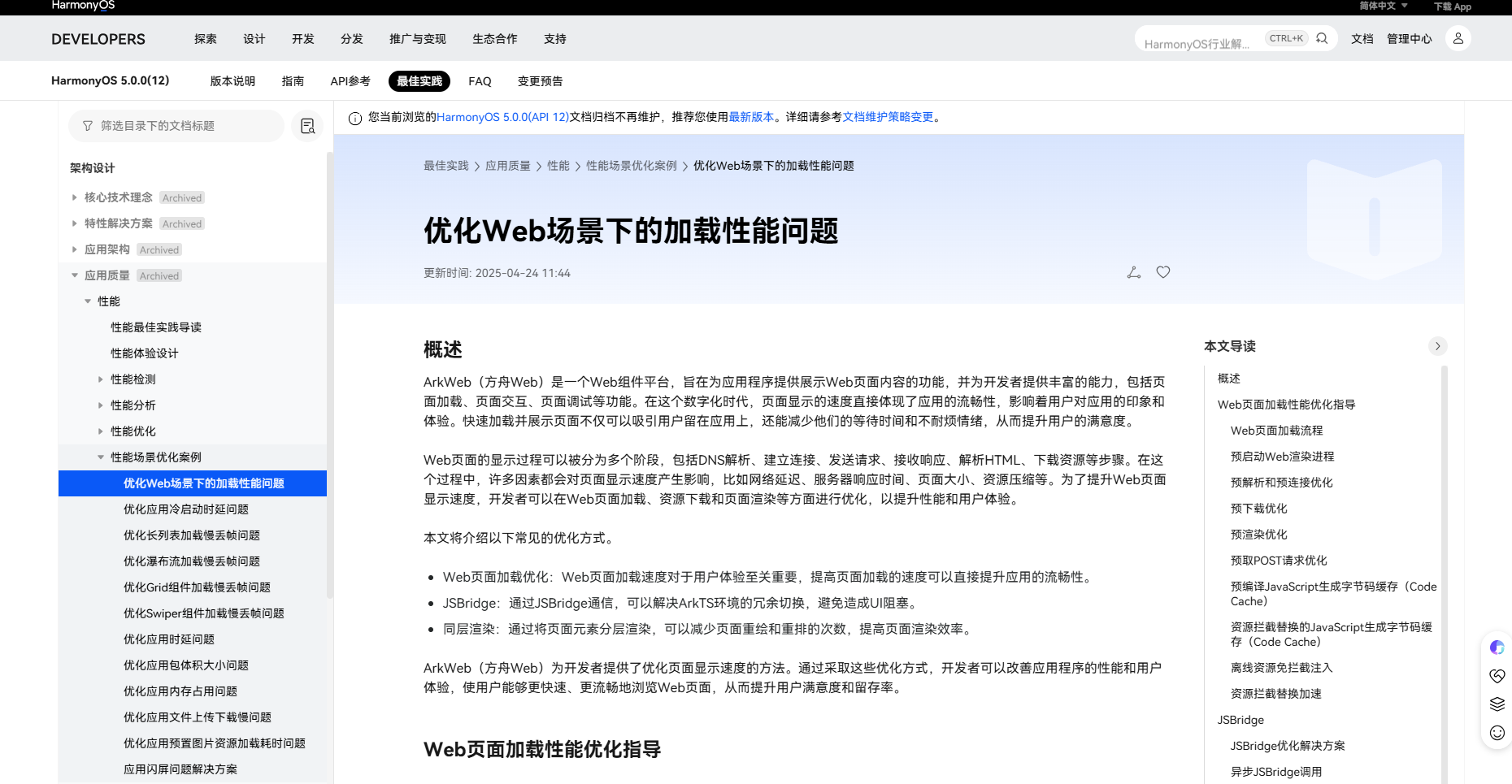The height and width of the screenshot is (784, 1512).
Task: Click the 最新版本 link in the notice
Action: click(751, 117)
